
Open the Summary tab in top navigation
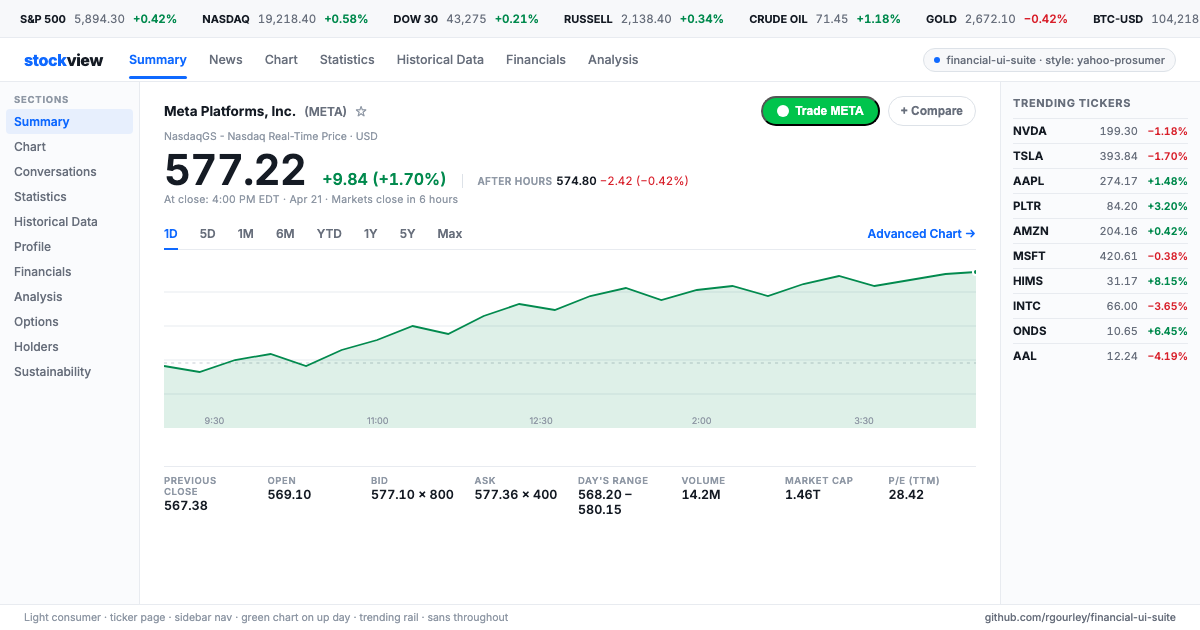(x=158, y=60)
